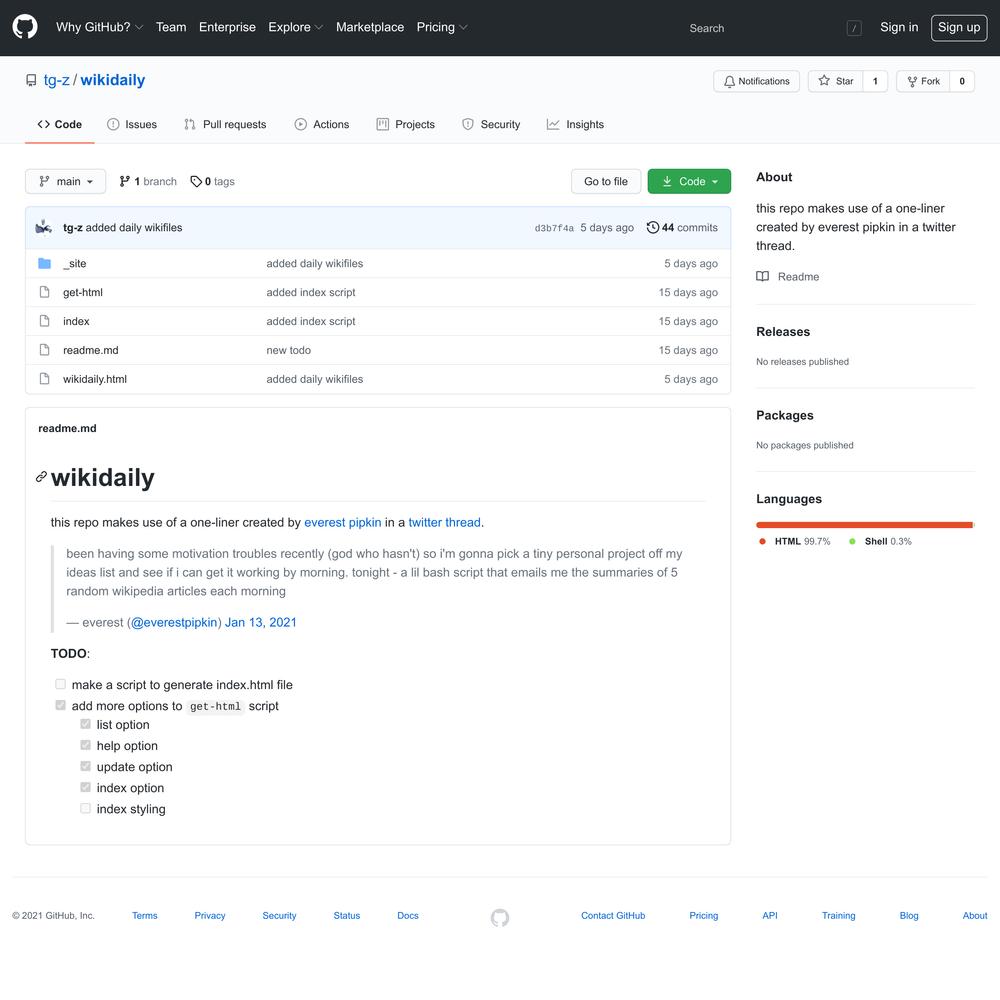The height and width of the screenshot is (1000, 1000).
Task: Open the Issues tab
Action: click(132, 124)
